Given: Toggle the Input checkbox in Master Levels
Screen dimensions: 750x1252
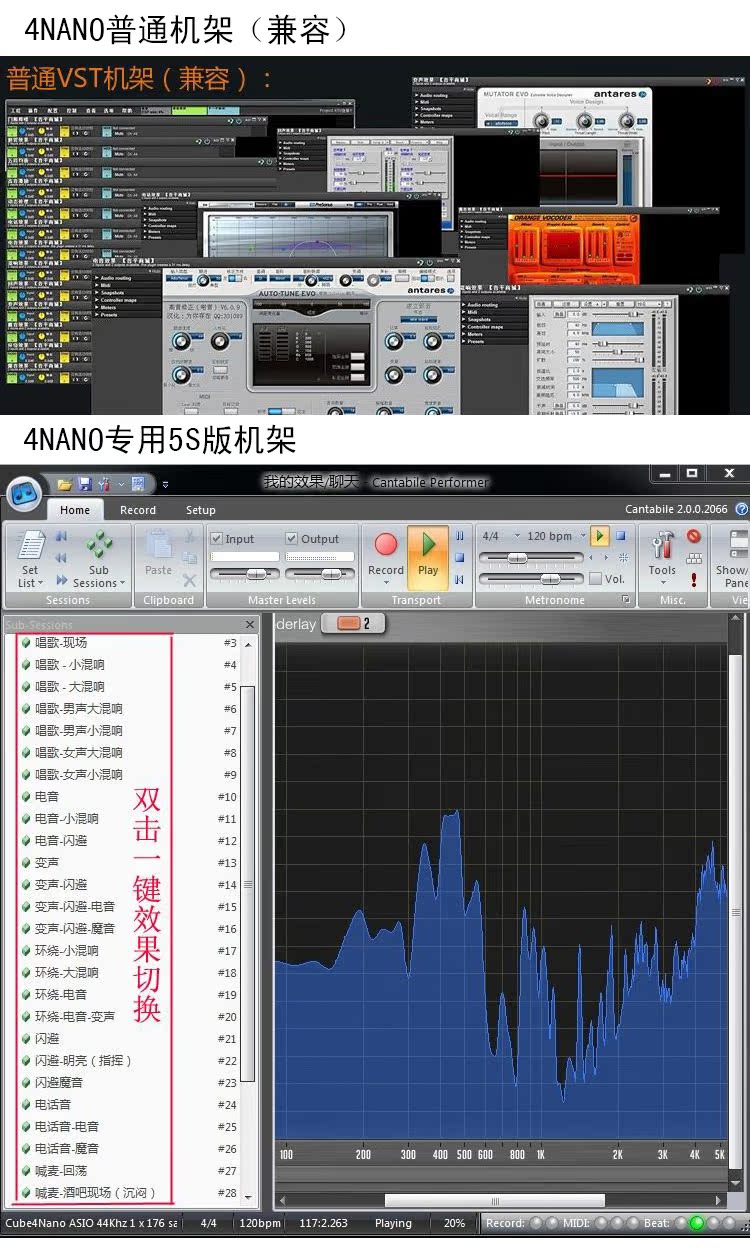Looking at the screenshot, I should (217, 538).
